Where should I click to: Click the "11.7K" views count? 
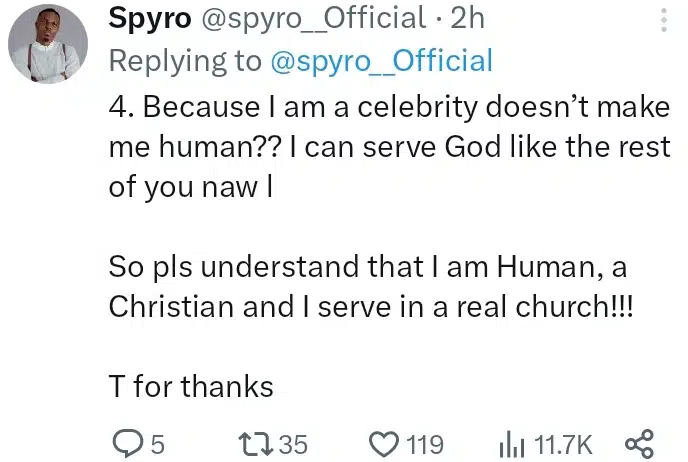566,443
